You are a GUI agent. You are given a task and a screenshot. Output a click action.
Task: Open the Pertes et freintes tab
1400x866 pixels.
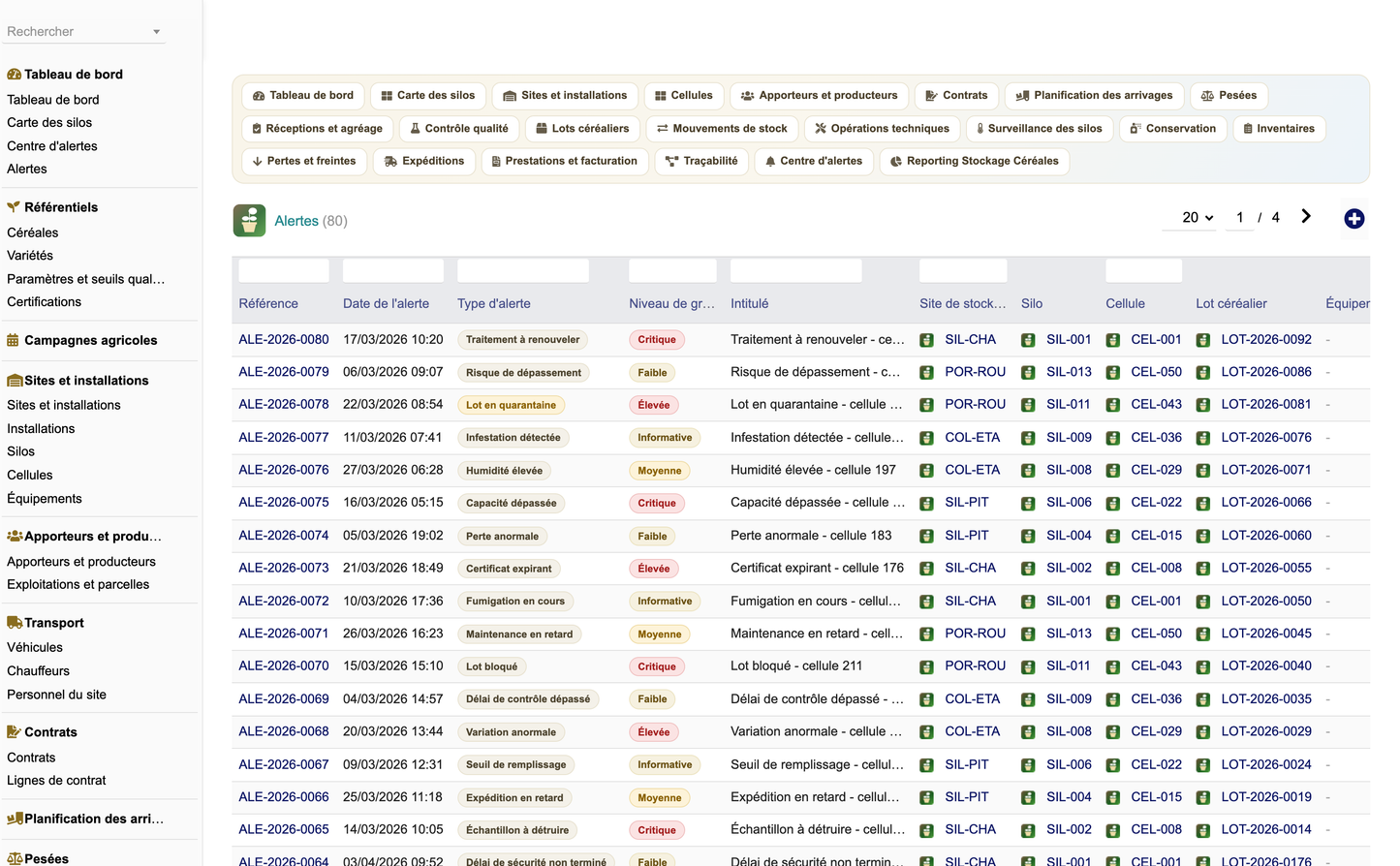point(304,162)
